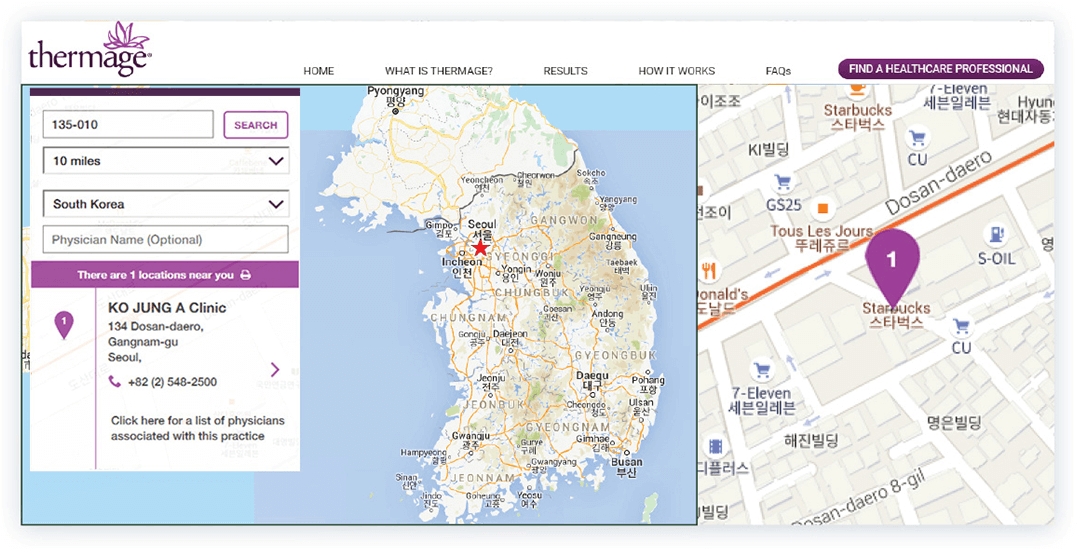
Task: Open the RESULTS menu item
Action: (x=565, y=71)
